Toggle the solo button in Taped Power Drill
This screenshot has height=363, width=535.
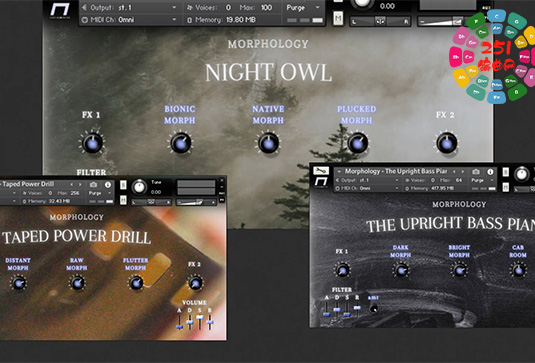[123, 185]
